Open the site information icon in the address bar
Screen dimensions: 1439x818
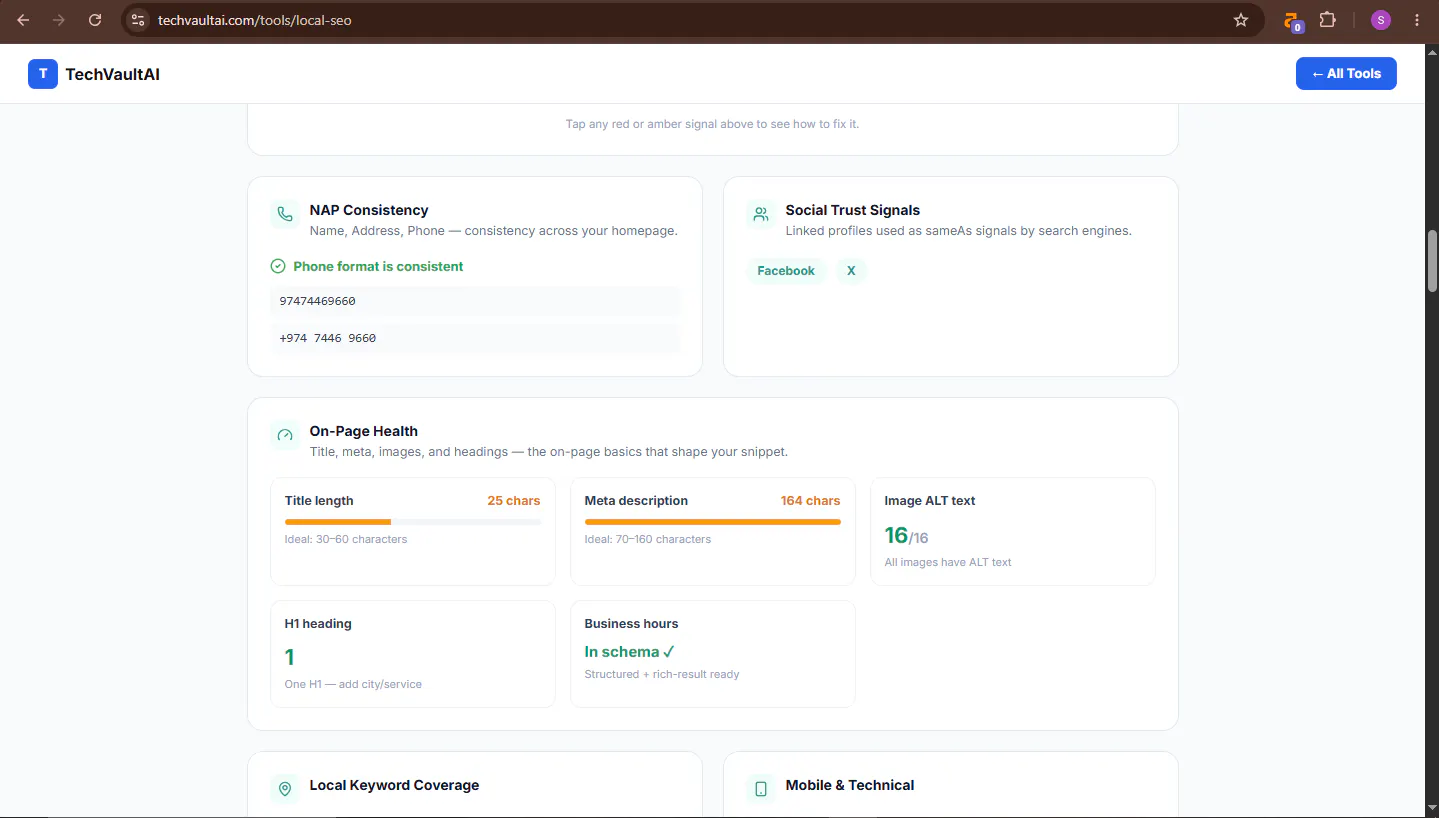click(x=139, y=20)
